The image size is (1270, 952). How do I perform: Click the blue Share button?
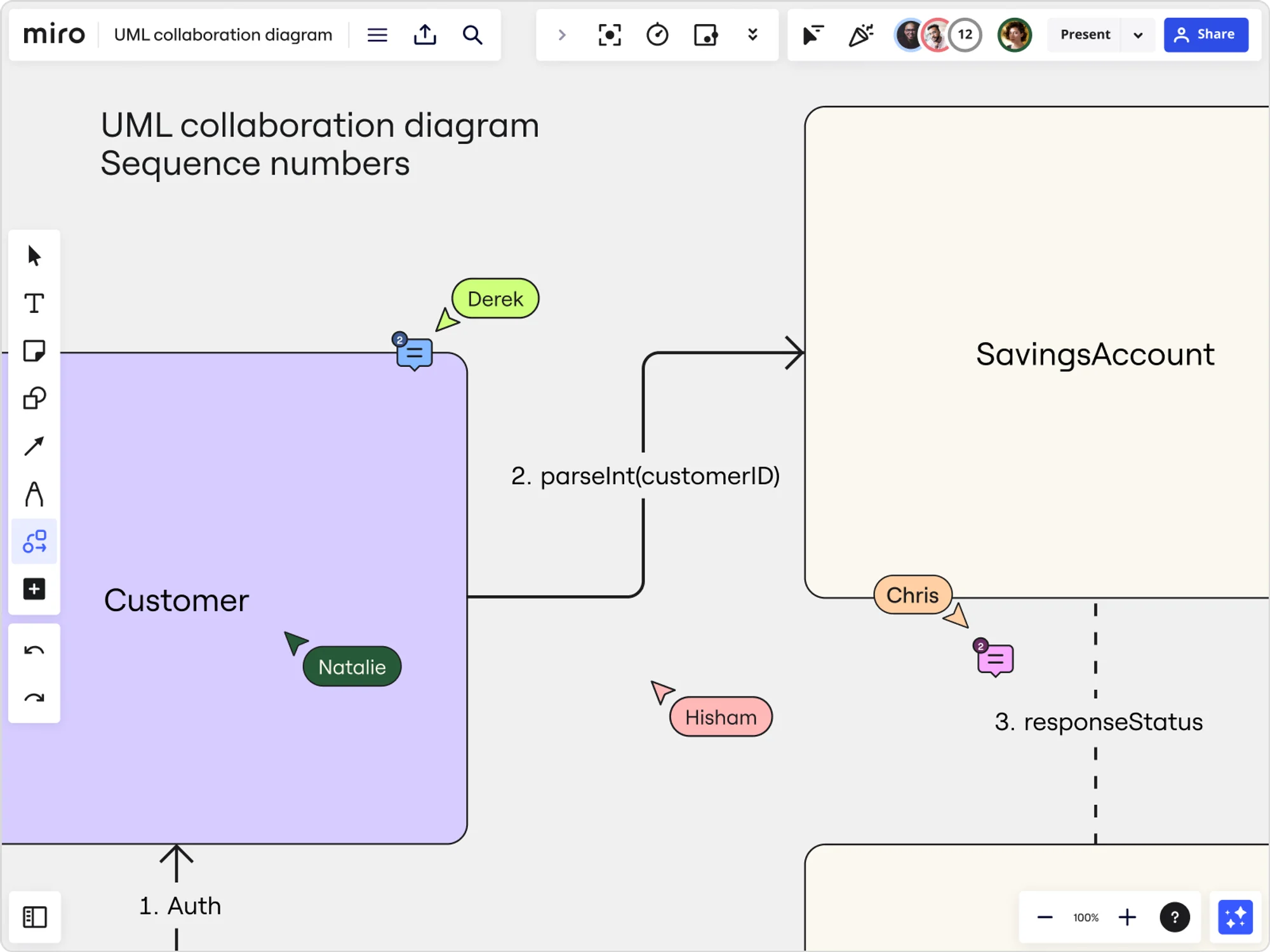(x=1205, y=35)
